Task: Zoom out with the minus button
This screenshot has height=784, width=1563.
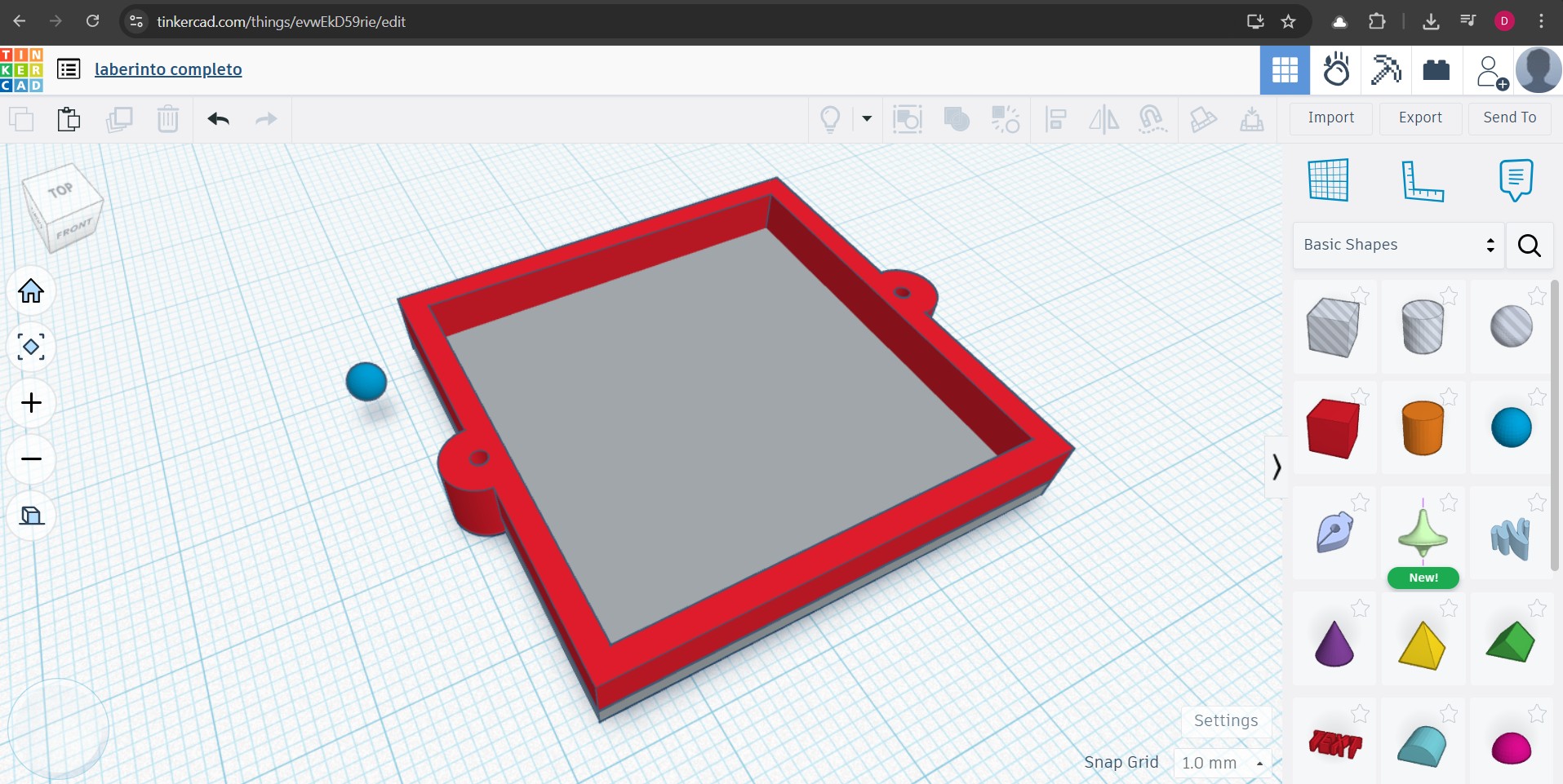Action: point(31,459)
